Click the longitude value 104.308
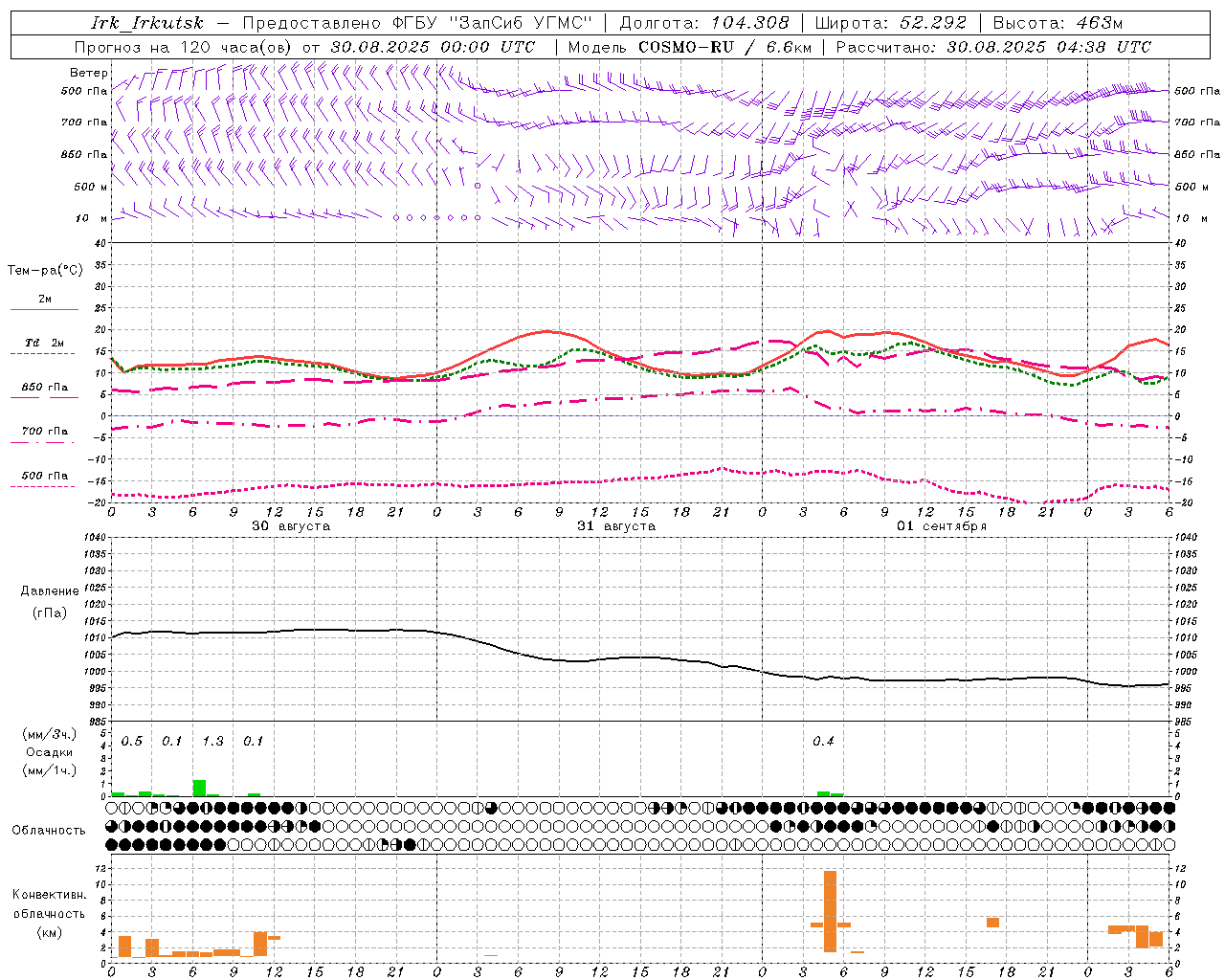Image resolution: width=1225 pixels, height=980 pixels. click(x=749, y=23)
